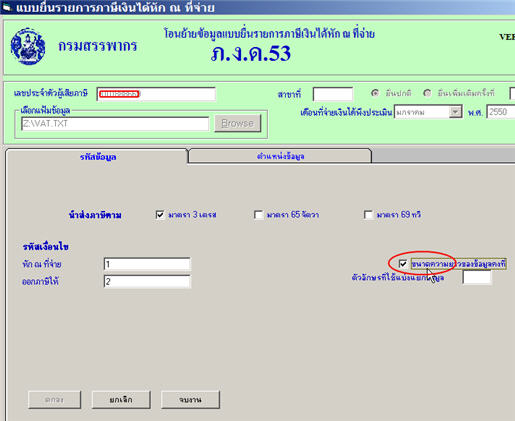
Task: Click the taxpayer ID number input field
Action: click(156, 94)
